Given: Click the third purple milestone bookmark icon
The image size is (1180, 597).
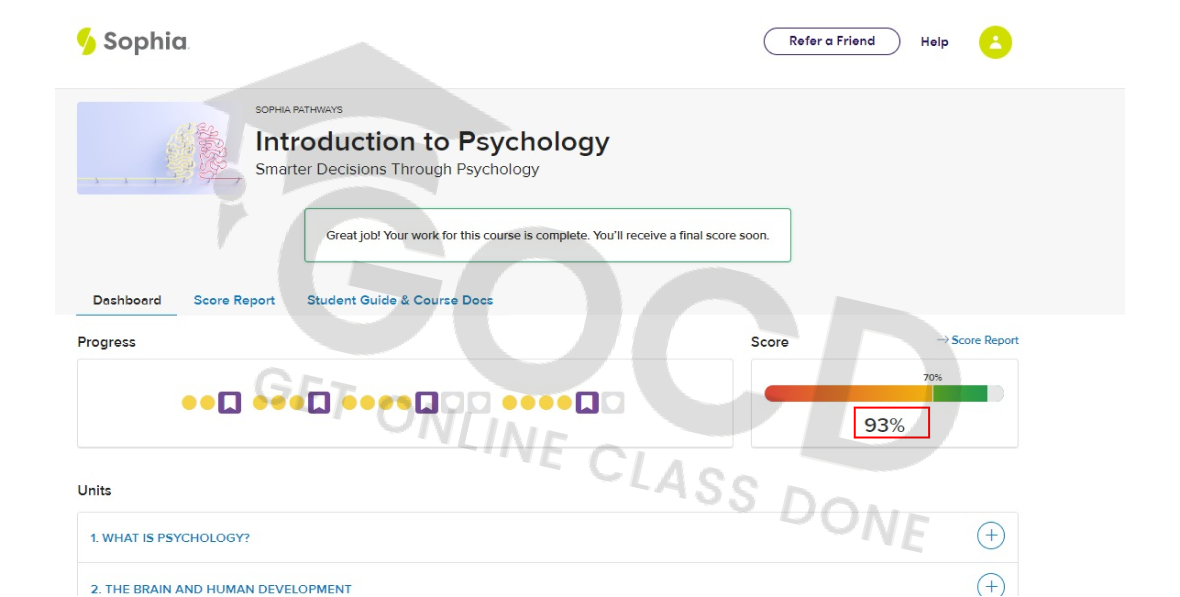Looking at the screenshot, I should [427, 403].
